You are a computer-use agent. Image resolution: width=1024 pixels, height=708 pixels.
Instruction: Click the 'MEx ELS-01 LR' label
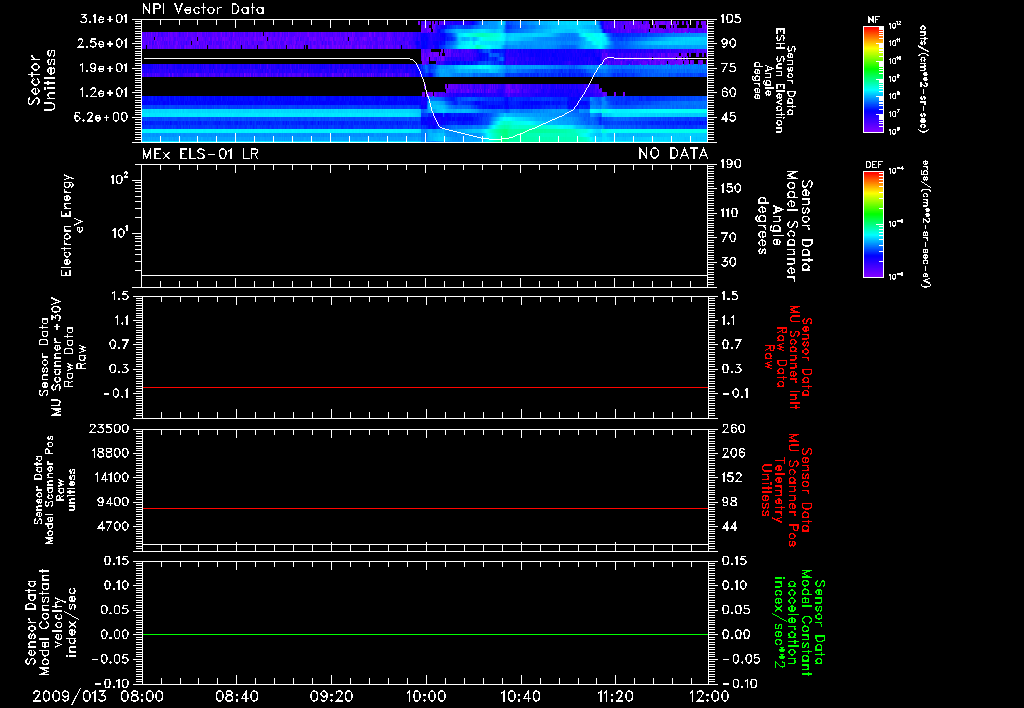[200, 154]
